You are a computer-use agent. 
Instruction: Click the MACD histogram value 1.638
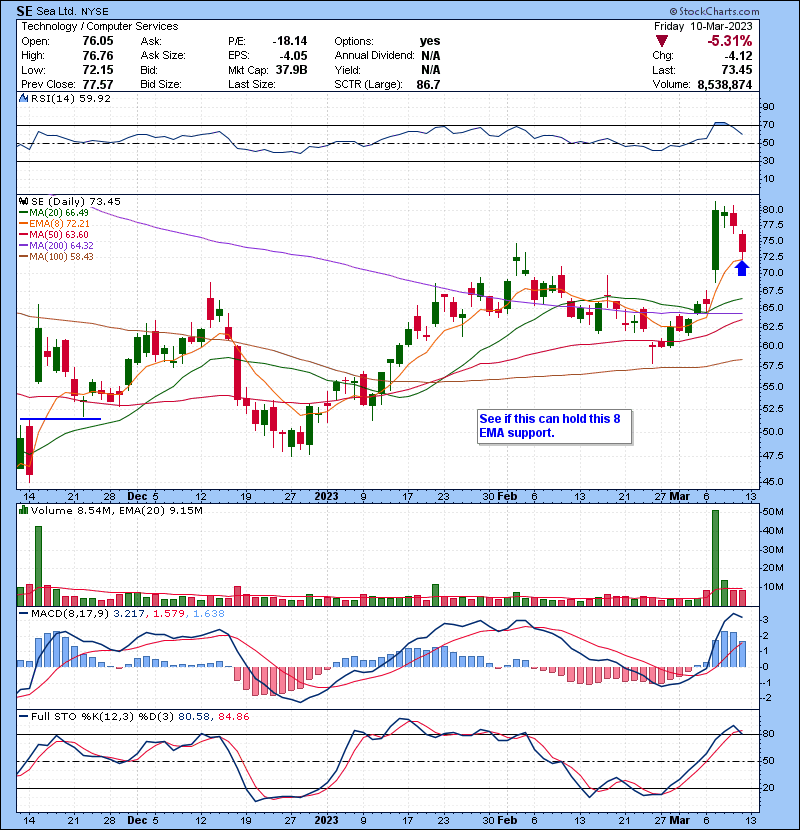click(209, 614)
